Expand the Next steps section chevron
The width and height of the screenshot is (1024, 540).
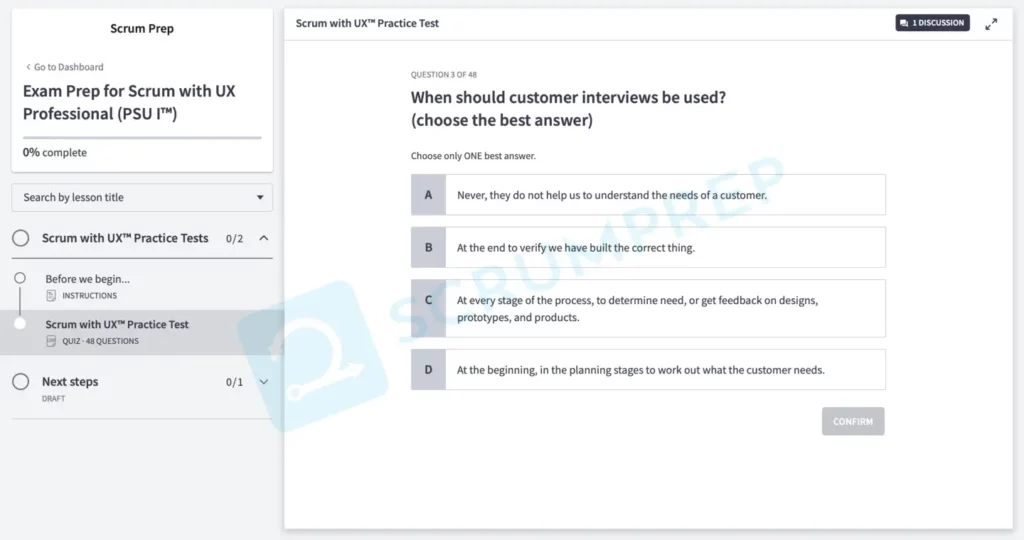point(264,382)
